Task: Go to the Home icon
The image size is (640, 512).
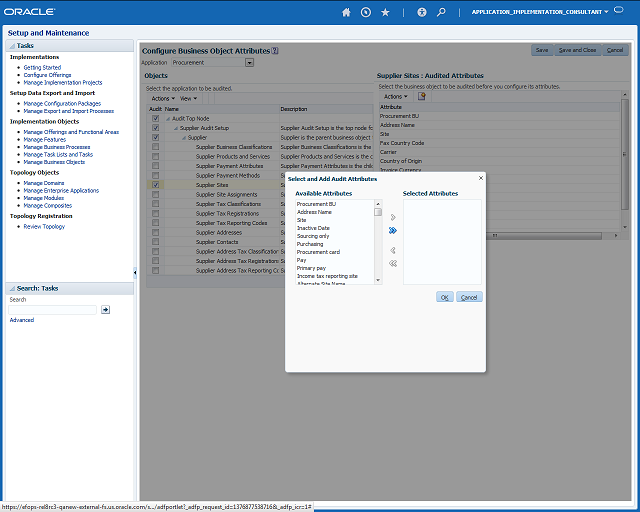Action: click(x=346, y=12)
